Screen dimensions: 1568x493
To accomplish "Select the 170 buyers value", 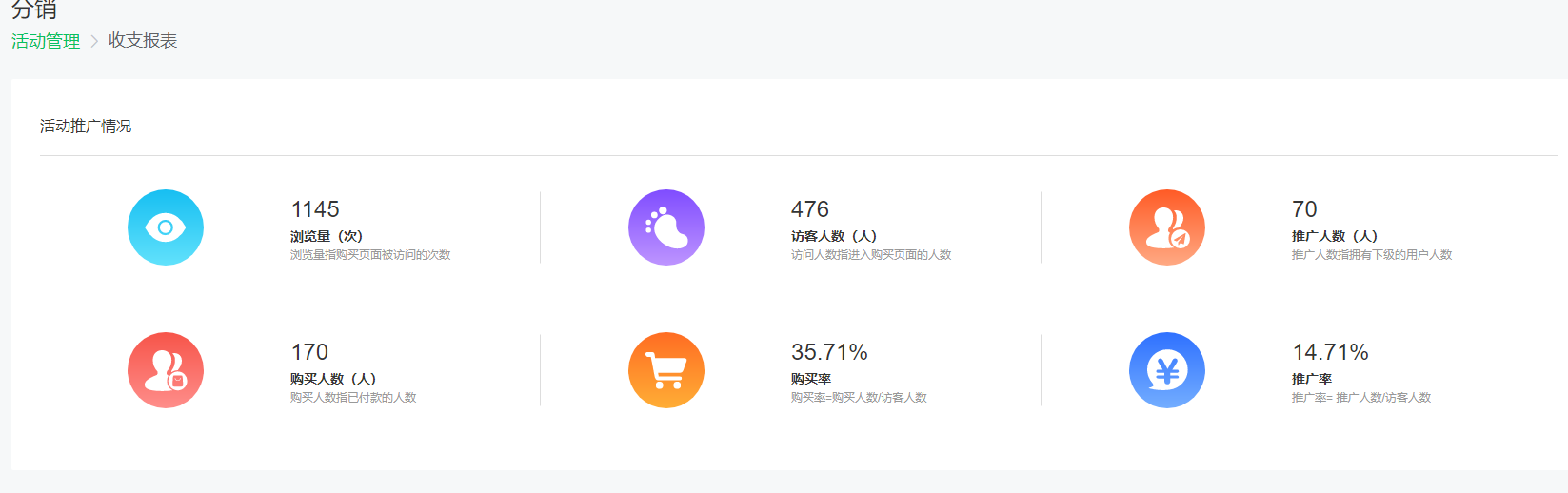I will pos(309,352).
